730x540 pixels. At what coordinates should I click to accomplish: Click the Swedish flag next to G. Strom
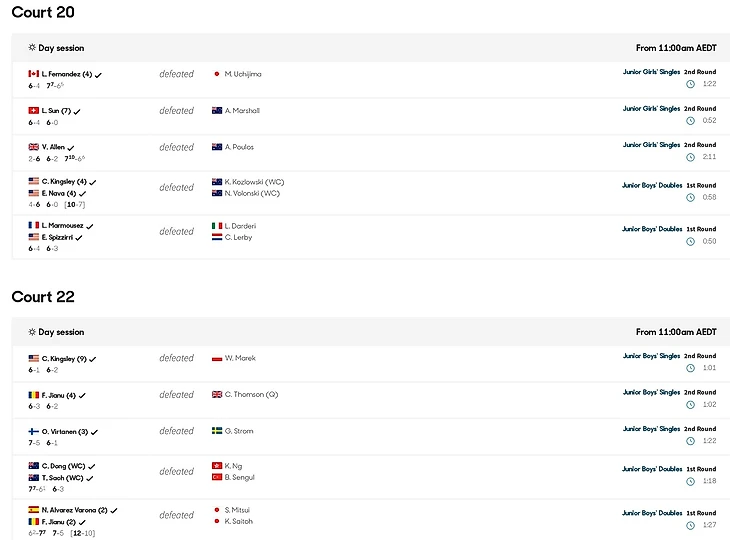tap(217, 431)
